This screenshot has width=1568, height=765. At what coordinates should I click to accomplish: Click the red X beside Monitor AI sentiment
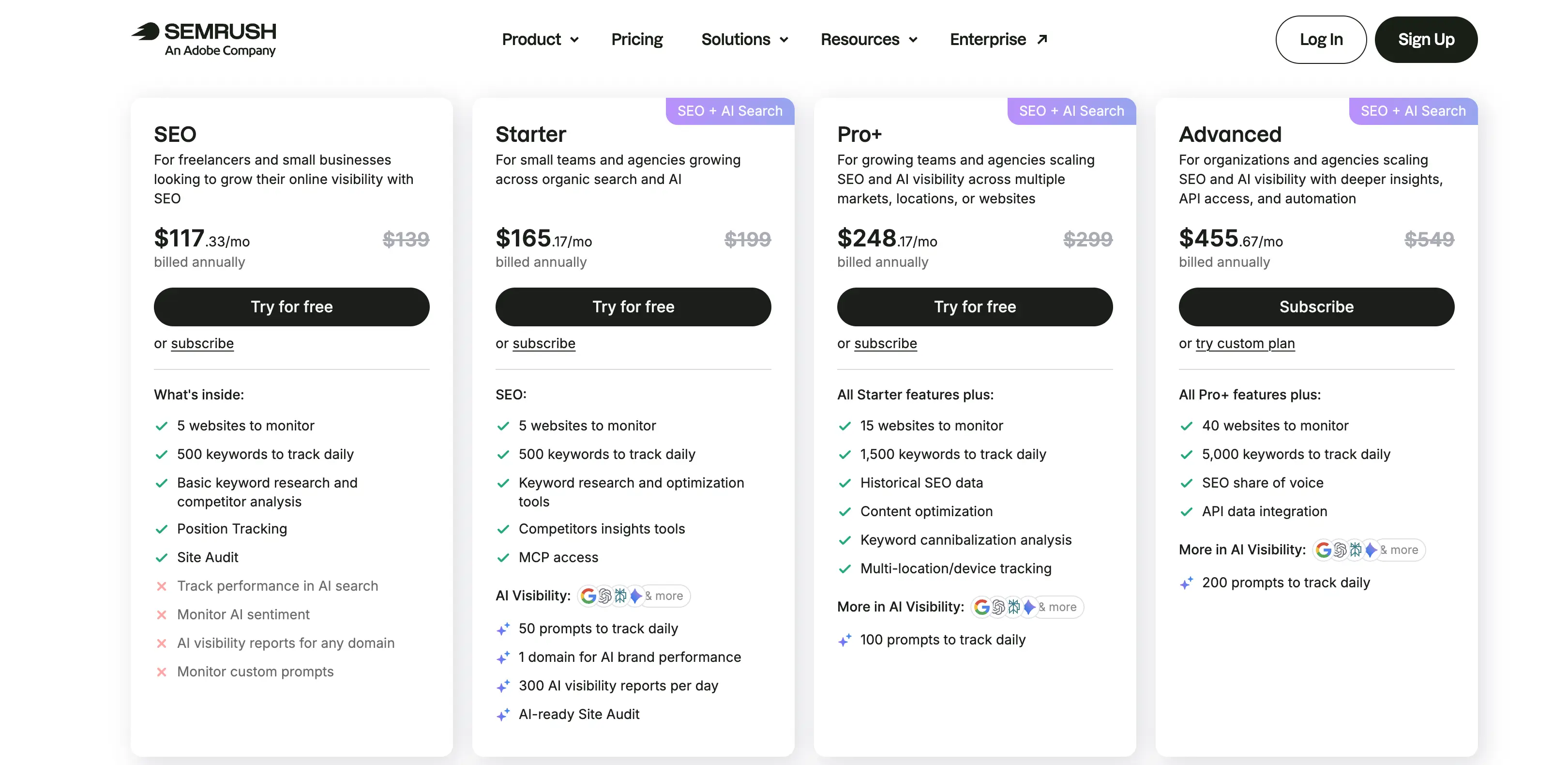coord(161,614)
